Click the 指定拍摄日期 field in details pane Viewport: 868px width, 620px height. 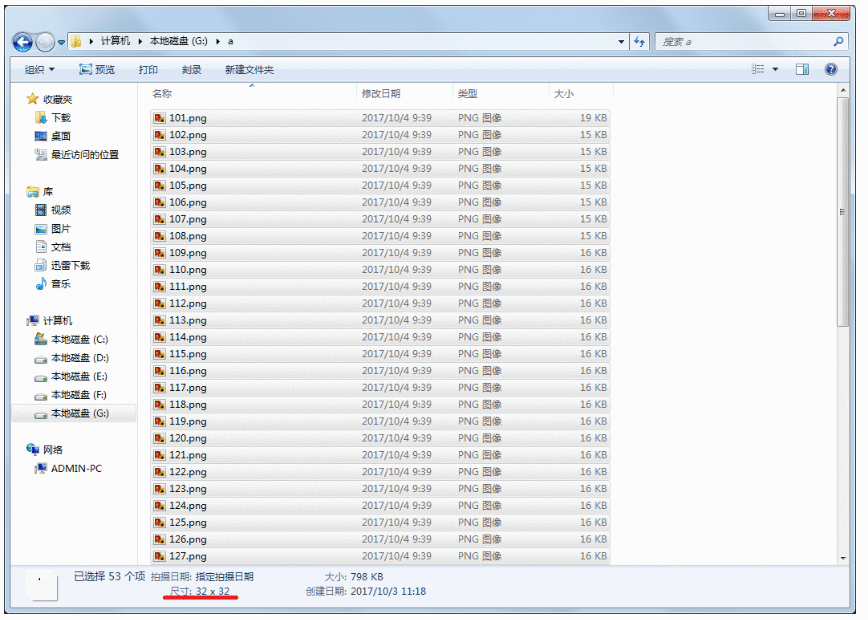(224, 577)
